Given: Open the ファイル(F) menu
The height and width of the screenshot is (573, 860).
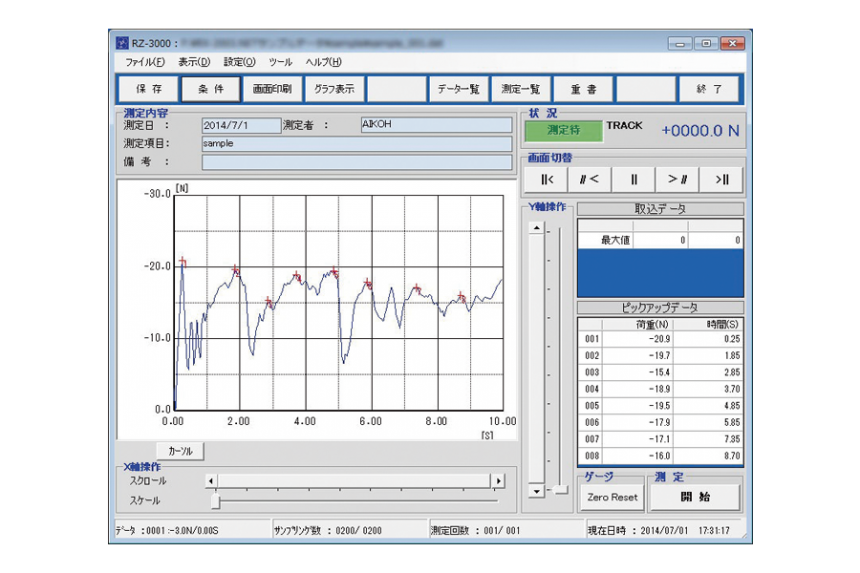Looking at the screenshot, I should point(145,62).
